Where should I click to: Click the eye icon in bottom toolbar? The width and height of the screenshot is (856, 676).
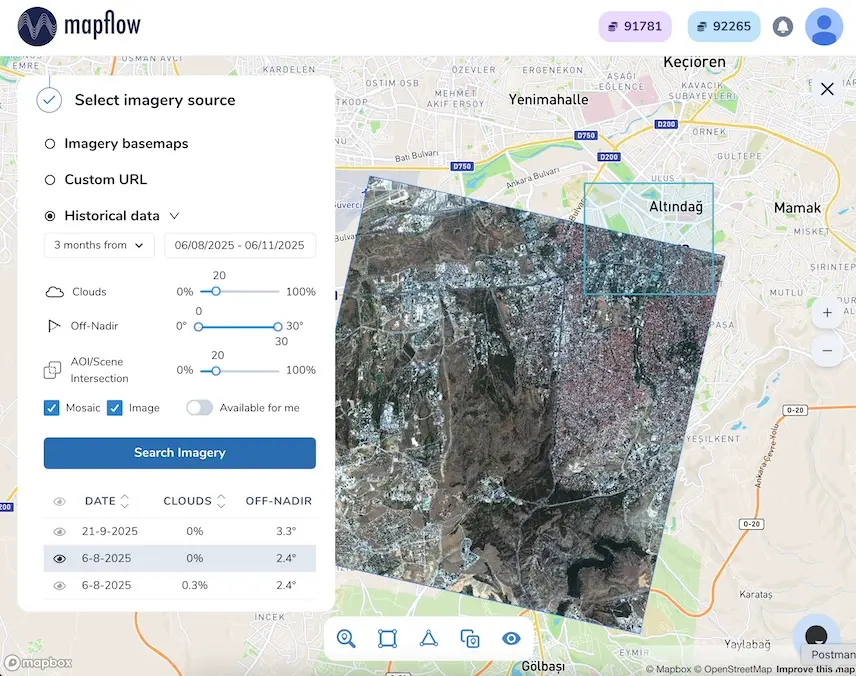tap(511, 638)
